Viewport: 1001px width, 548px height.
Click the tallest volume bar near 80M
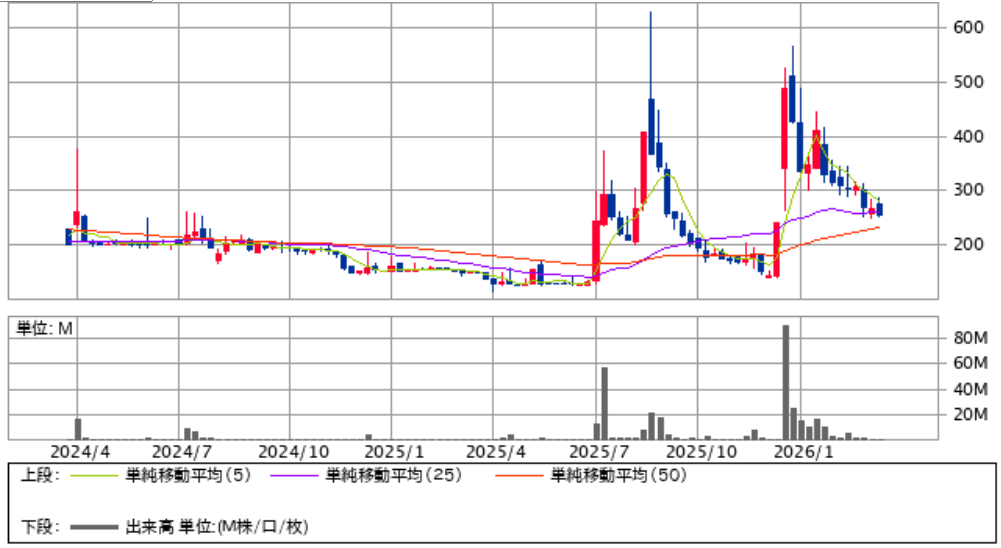pos(786,382)
